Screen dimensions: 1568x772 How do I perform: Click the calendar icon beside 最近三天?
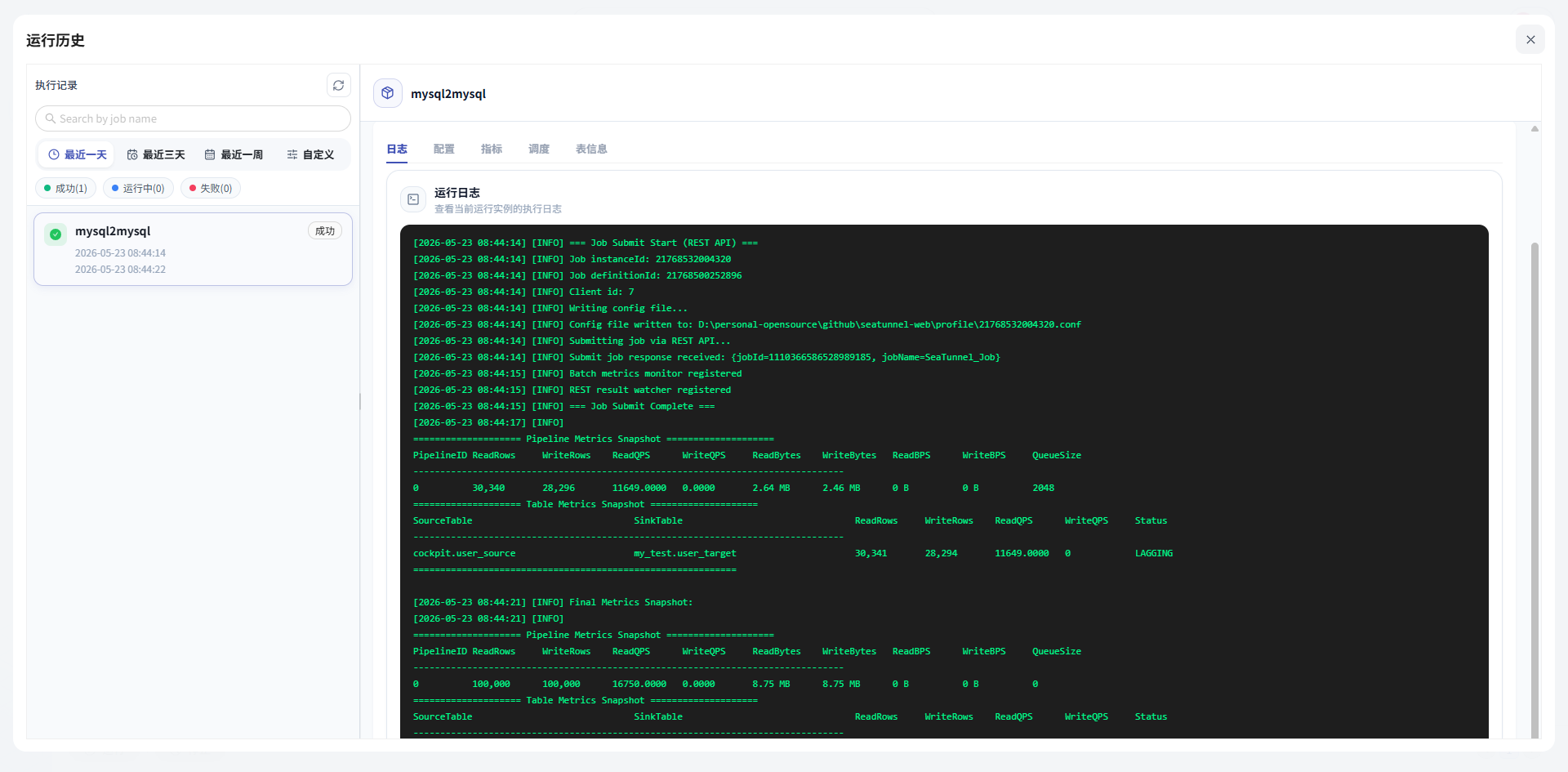click(x=132, y=154)
